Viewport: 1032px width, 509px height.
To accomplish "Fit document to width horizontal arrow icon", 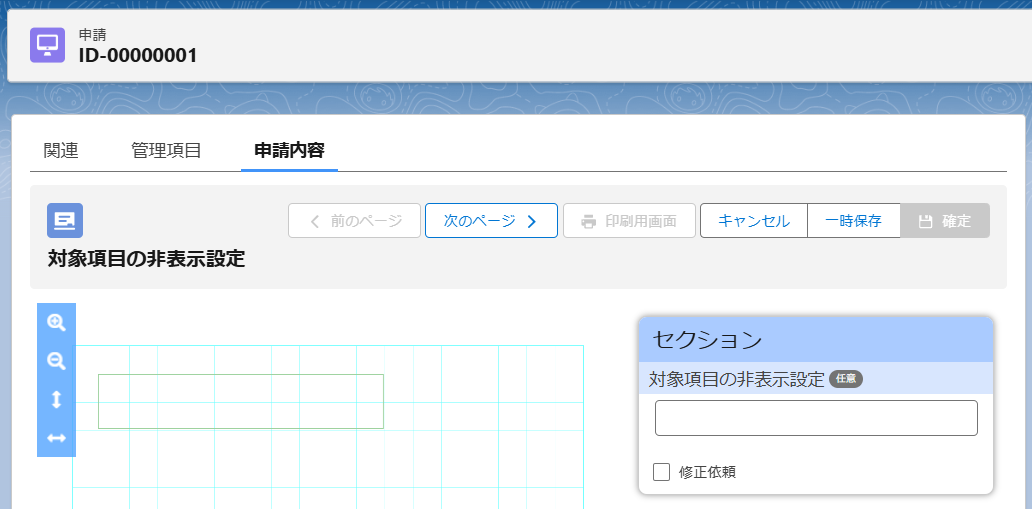I will click(57, 438).
